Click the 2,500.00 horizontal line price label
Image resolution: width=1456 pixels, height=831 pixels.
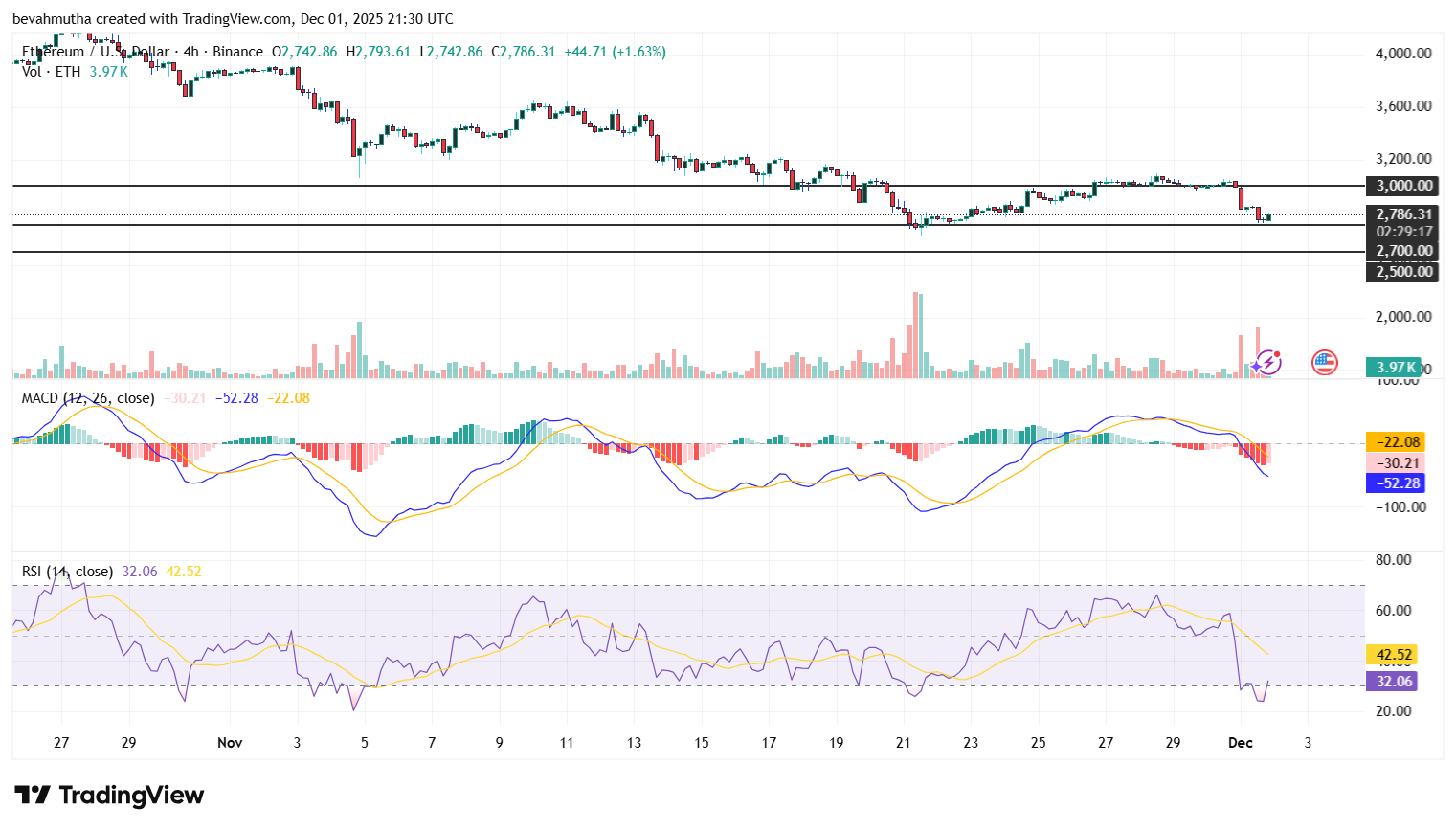coord(1403,272)
